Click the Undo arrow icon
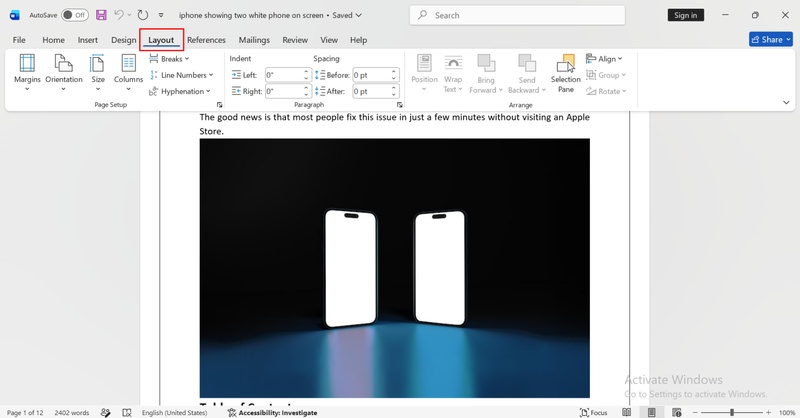This screenshot has height=418, width=800. point(119,15)
